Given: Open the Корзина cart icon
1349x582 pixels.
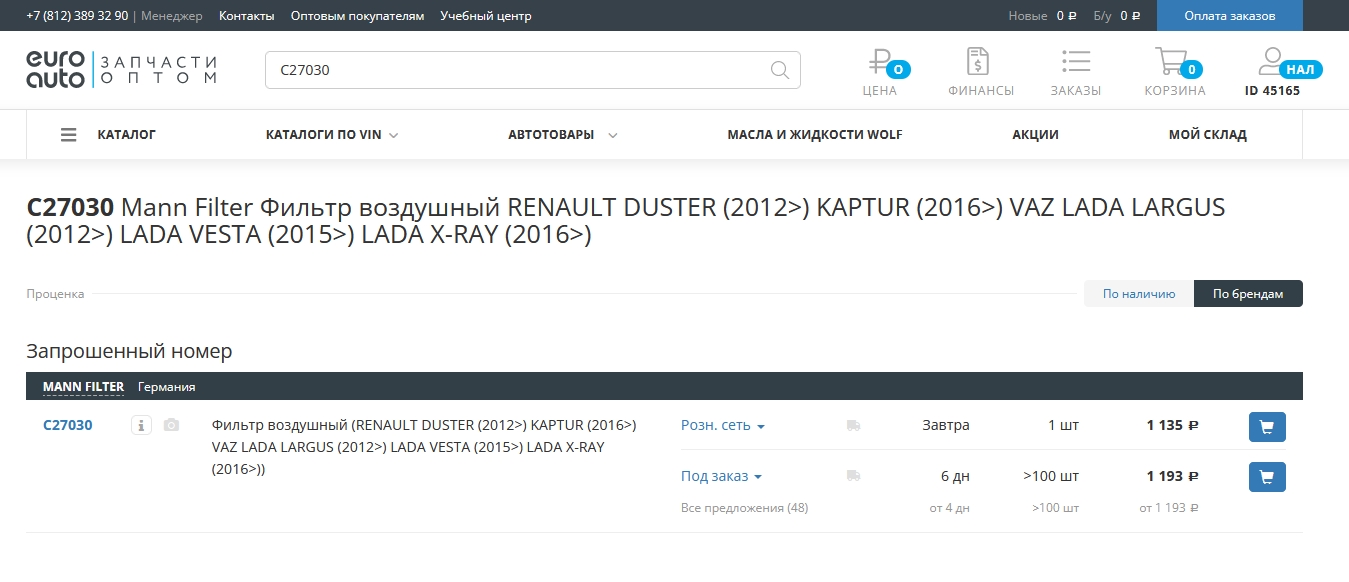Looking at the screenshot, I should (1170, 62).
